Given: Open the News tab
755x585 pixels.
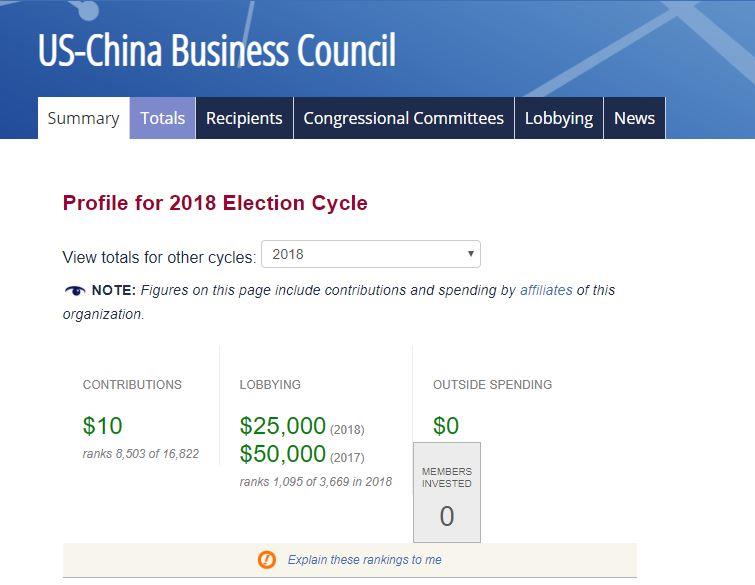Looking at the screenshot, I should pyautogui.click(x=634, y=118).
